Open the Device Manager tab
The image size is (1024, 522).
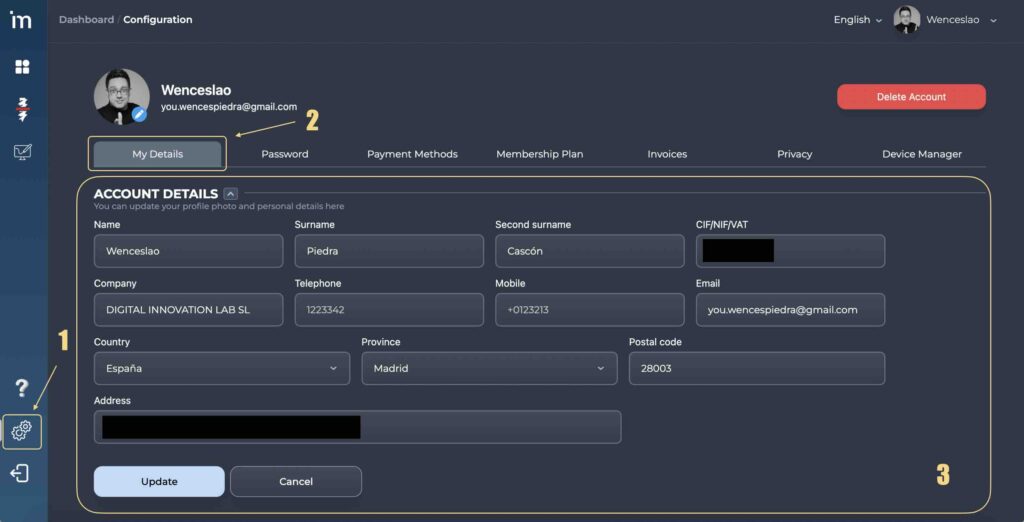[921, 154]
